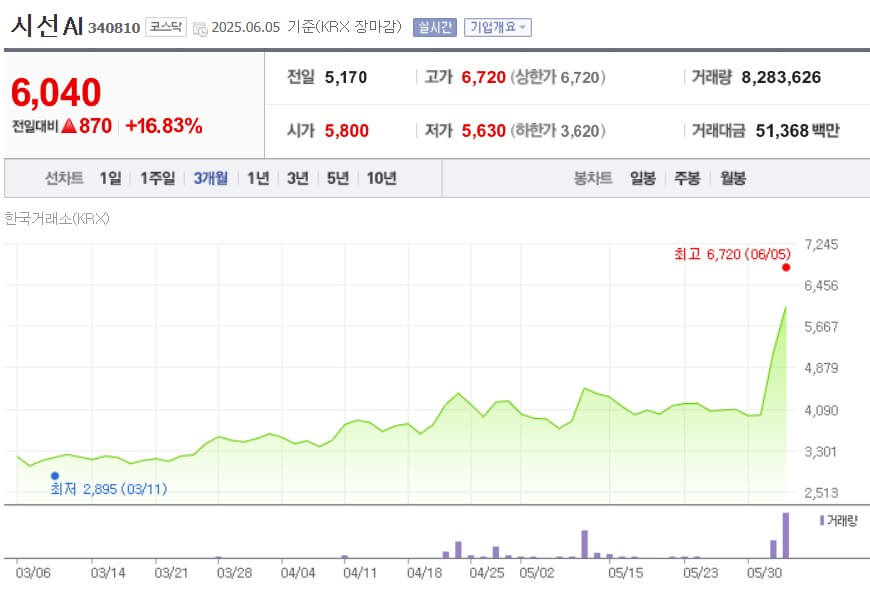Click the 저가 value 5,630
This screenshot has width=870, height=596.
pos(483,131)
